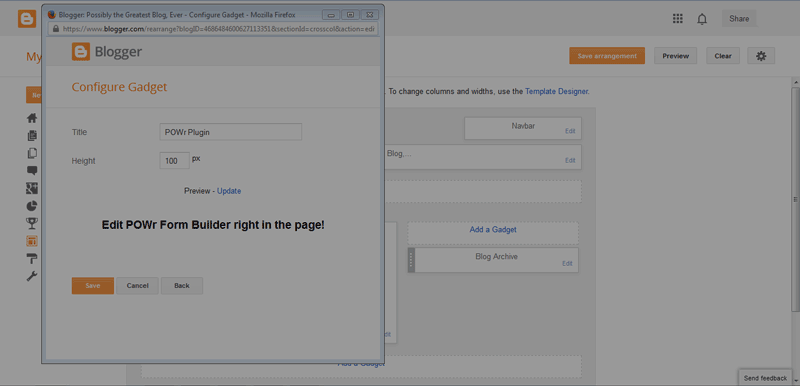Open the Layout icon in sidebar
800x386 pixels.
coord(32,241)
